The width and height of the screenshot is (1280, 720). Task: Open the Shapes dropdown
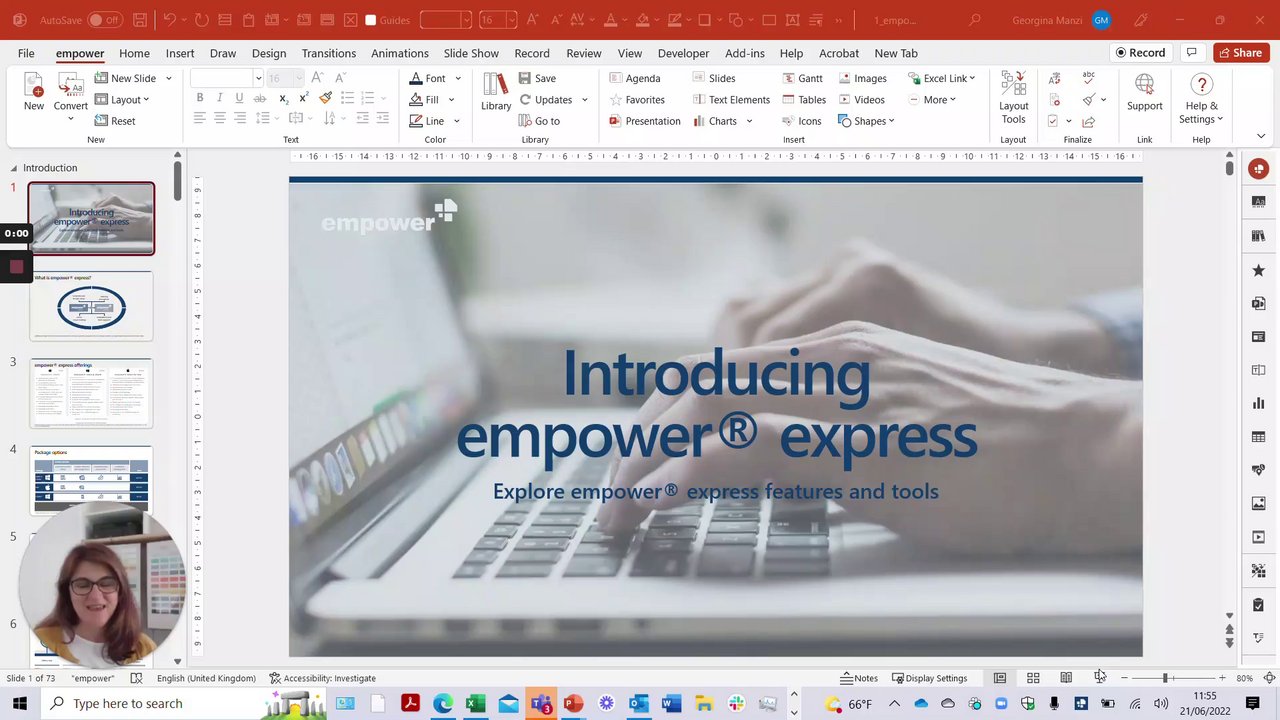click(x=866, y=121)
